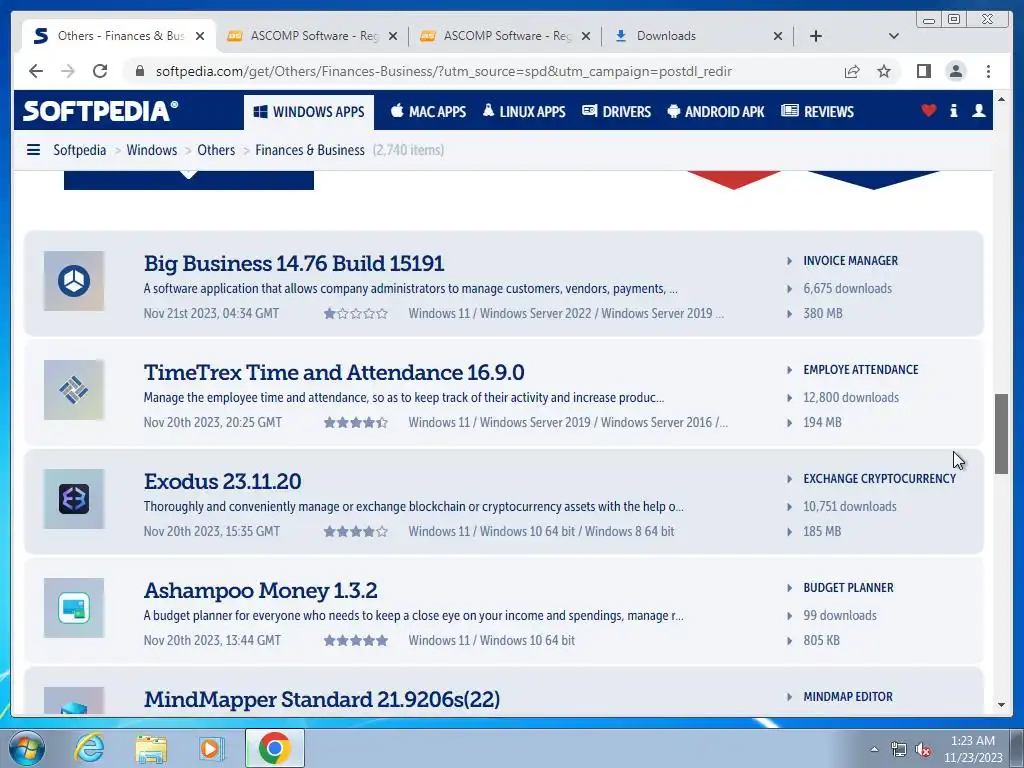Open Ashampoo Money 1.3.2 listing
The width and height of the screenshot is (1024, 768).
coord(261,590)
